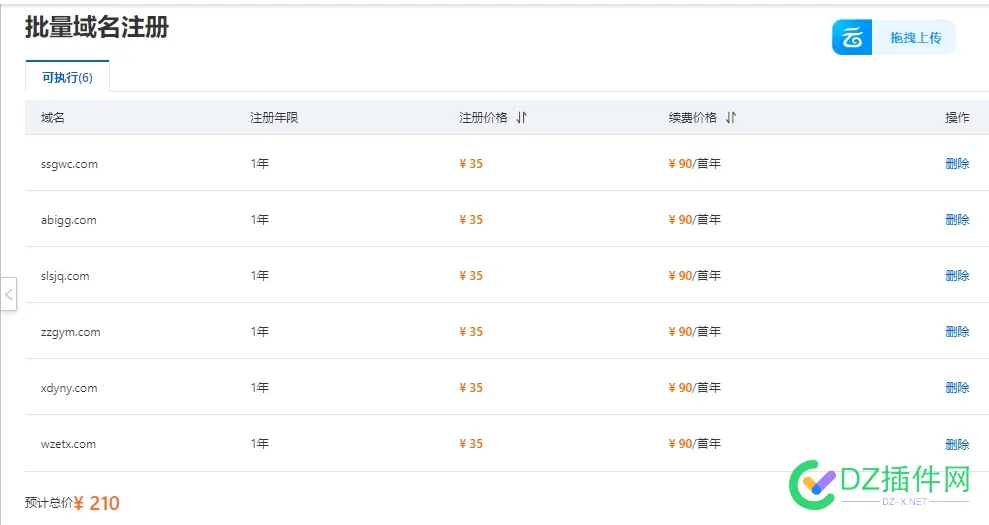The height and width of the screenshot is (525, 989).
Task: Select the 可执行(6) tab
Action: tap(67, 78)
